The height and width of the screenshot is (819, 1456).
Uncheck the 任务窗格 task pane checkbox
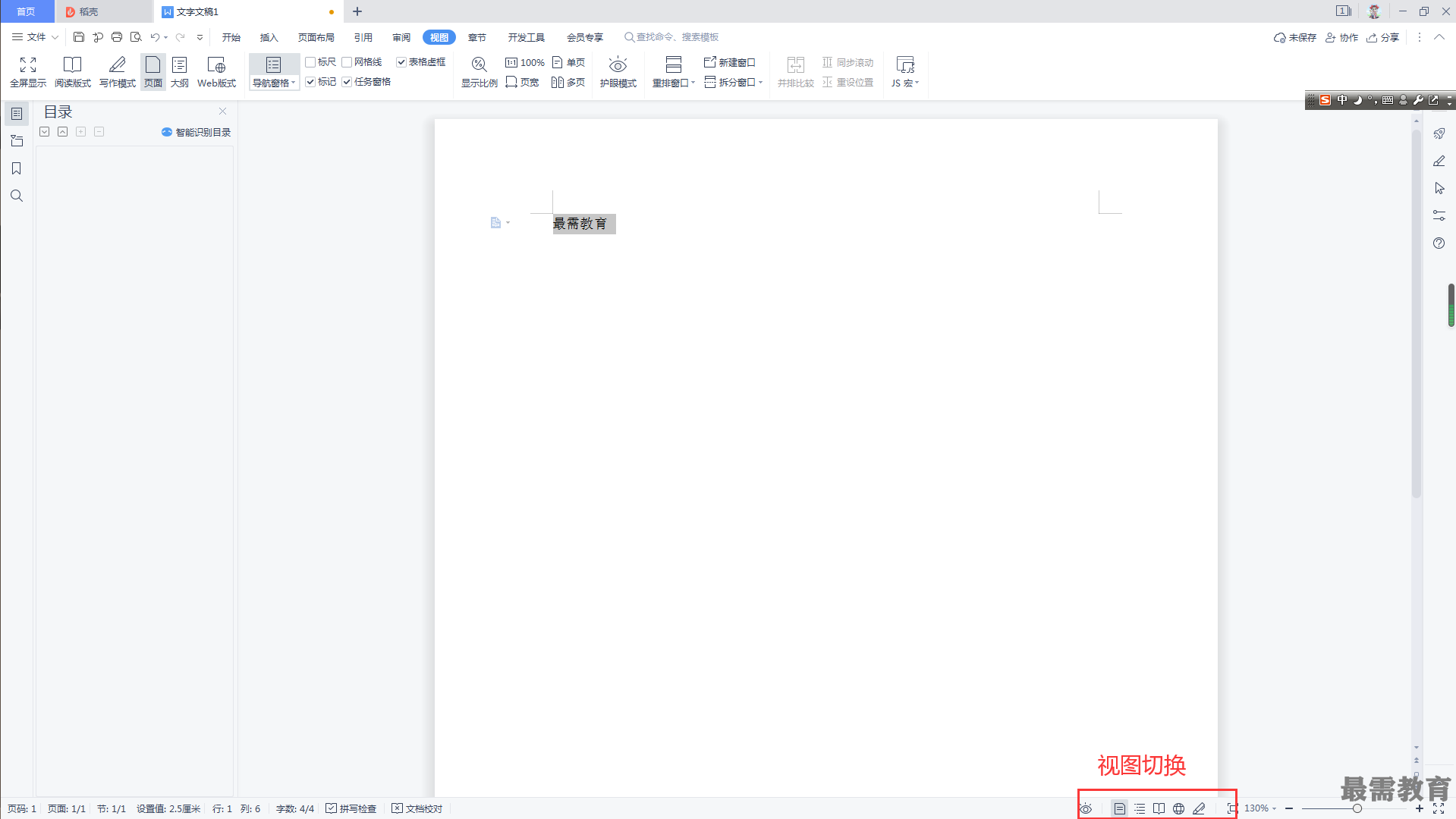click(x=347, y=82)
